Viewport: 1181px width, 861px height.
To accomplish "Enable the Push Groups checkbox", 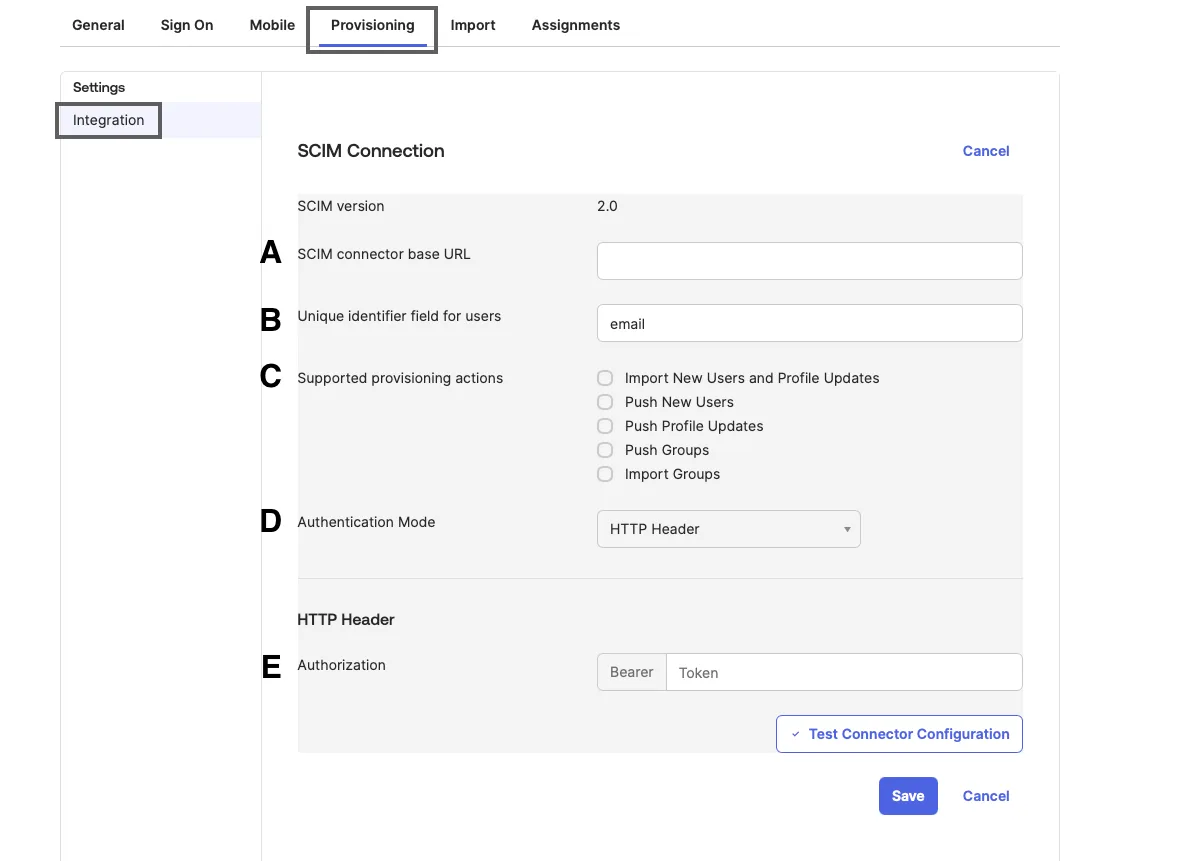I will pos(605,450).
